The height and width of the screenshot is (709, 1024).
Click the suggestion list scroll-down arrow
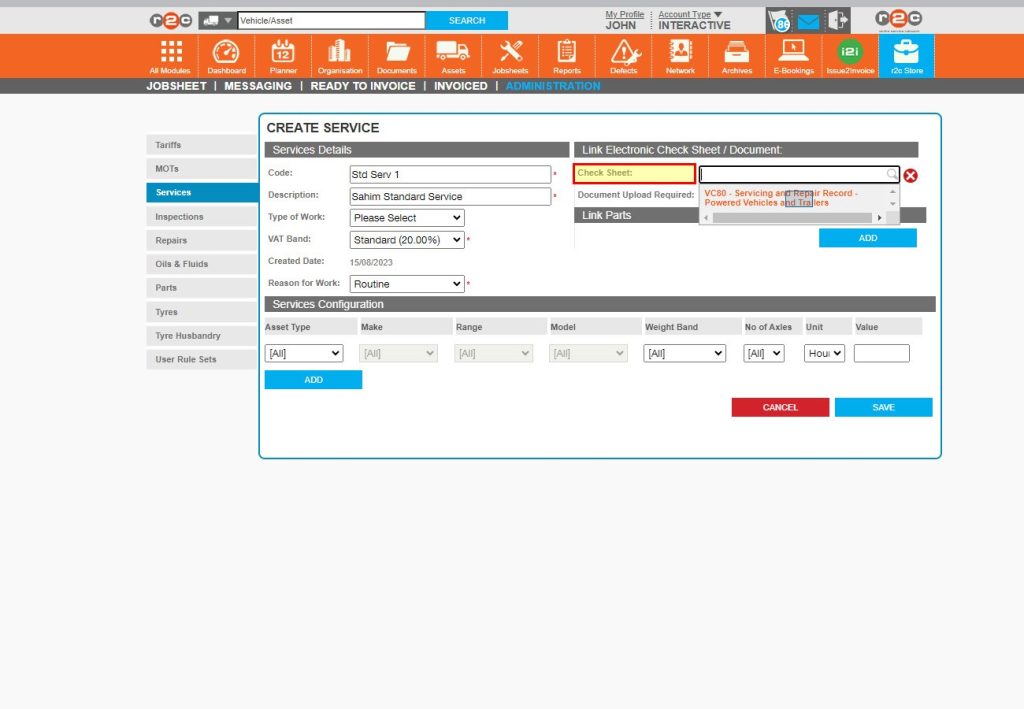coord(893,204)
